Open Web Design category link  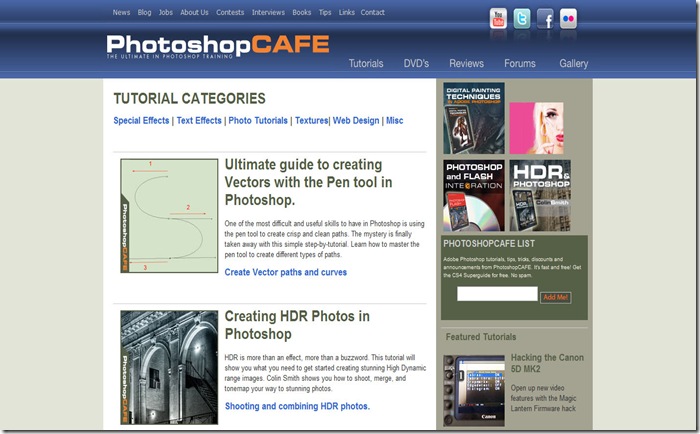356,121
